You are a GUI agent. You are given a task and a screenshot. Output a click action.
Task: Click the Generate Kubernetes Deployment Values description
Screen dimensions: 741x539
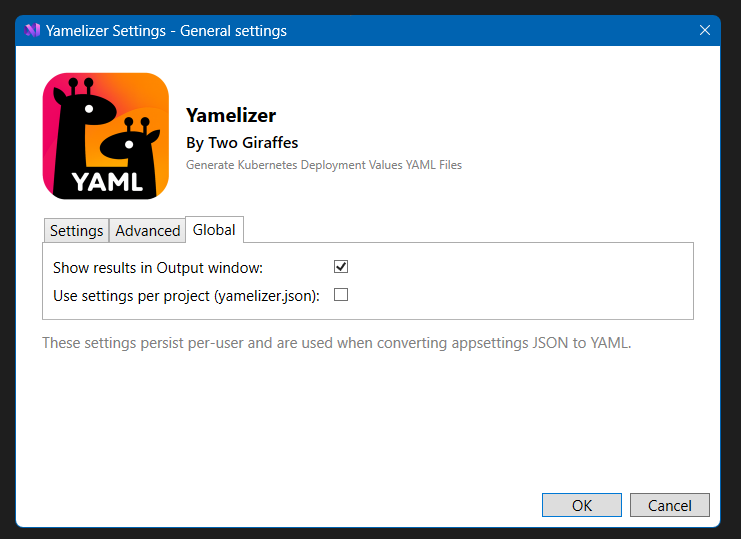324,165
